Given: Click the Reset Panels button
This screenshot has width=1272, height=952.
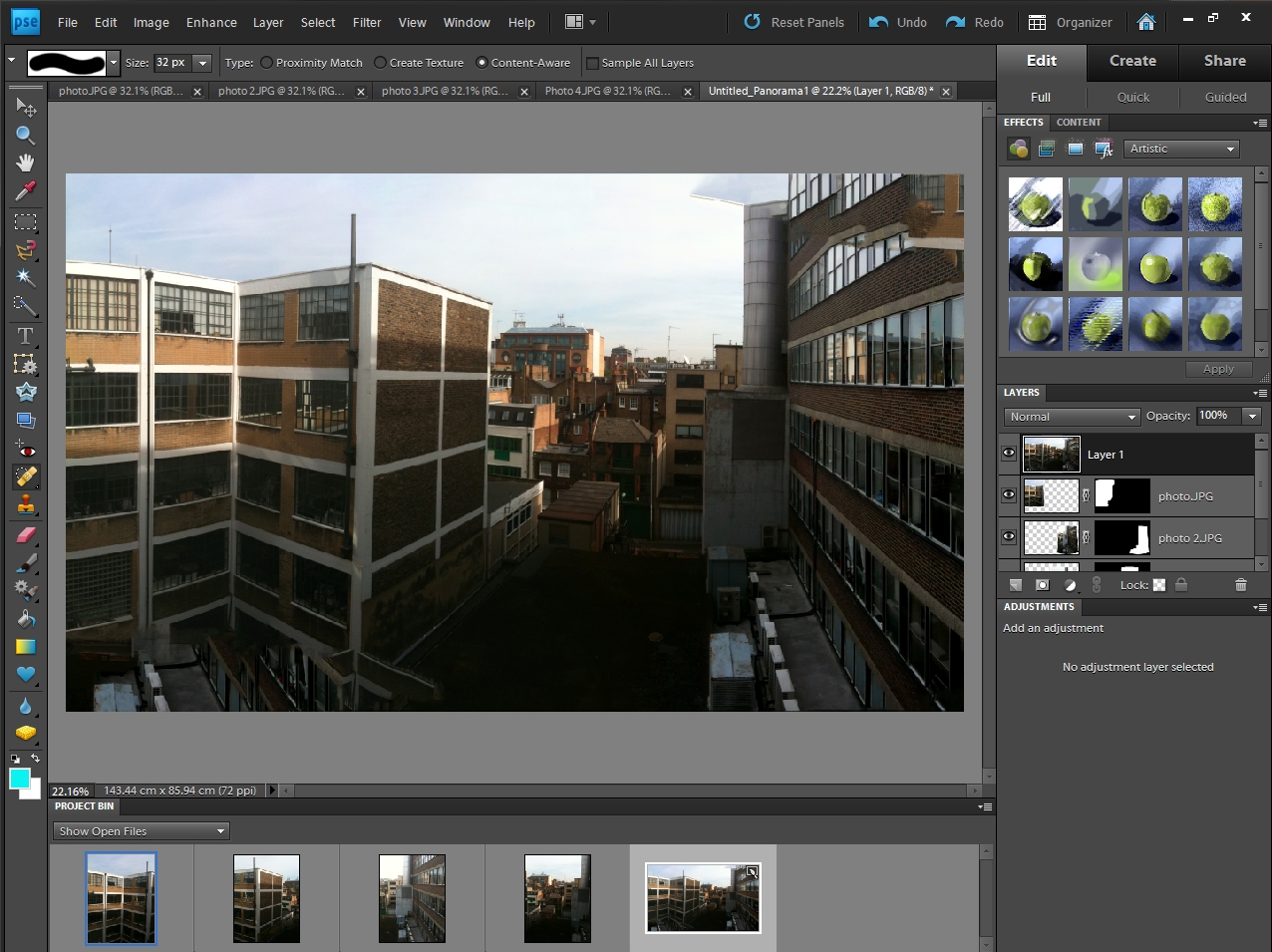Looking at the screenshot, I should coord(795,22).
